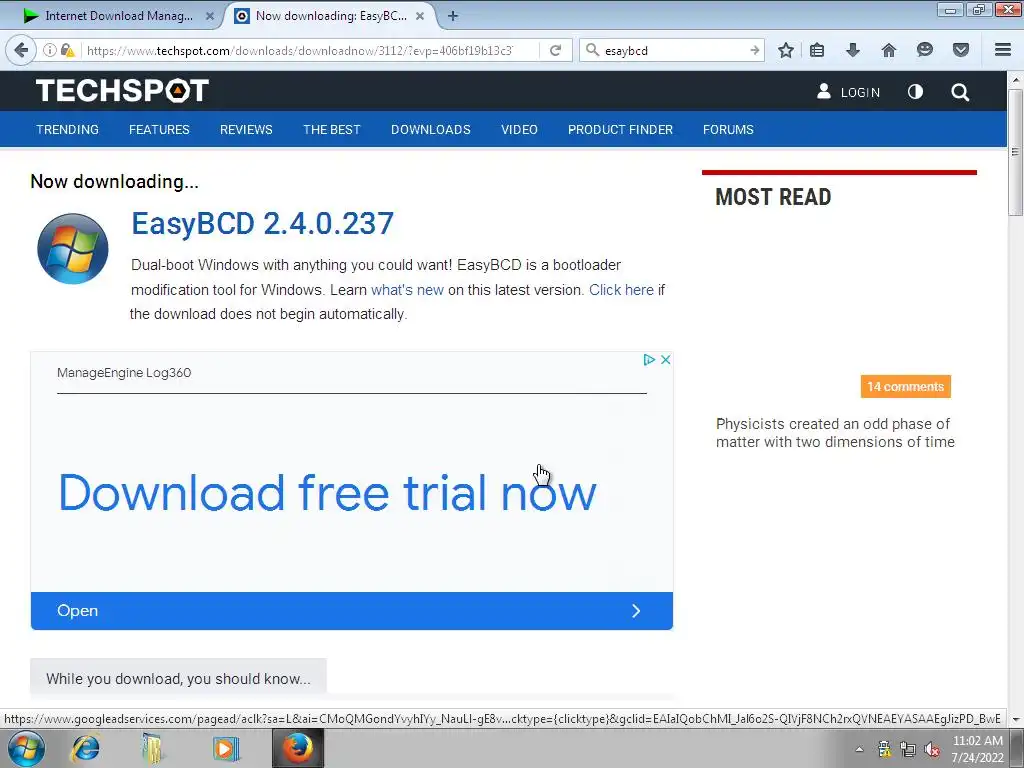Screen dimensions: 1024x768
Task: Open the TRENDING menu item
Action: [x=67, y=129]
